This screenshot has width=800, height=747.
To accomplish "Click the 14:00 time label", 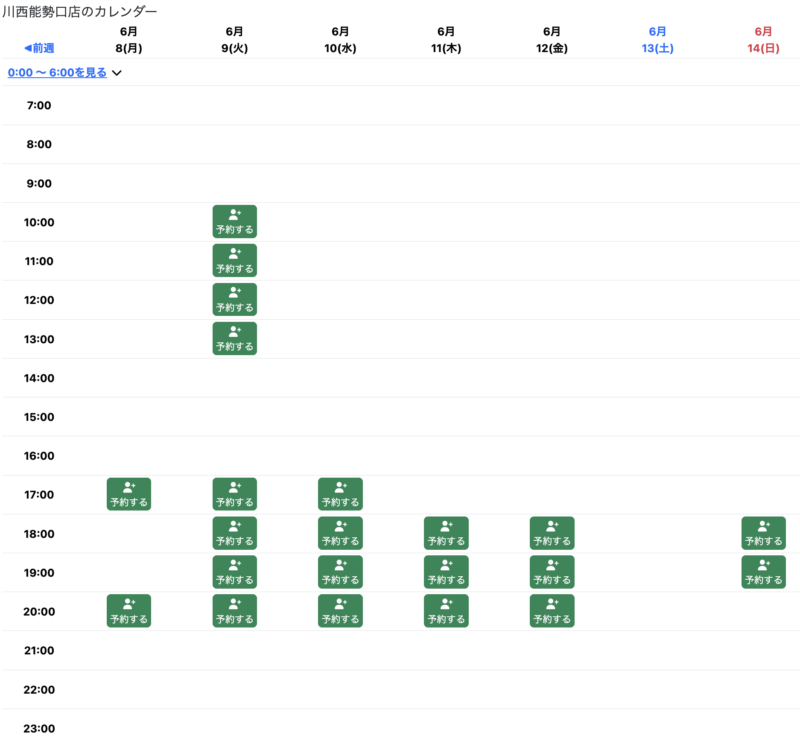I will [39, 378].
